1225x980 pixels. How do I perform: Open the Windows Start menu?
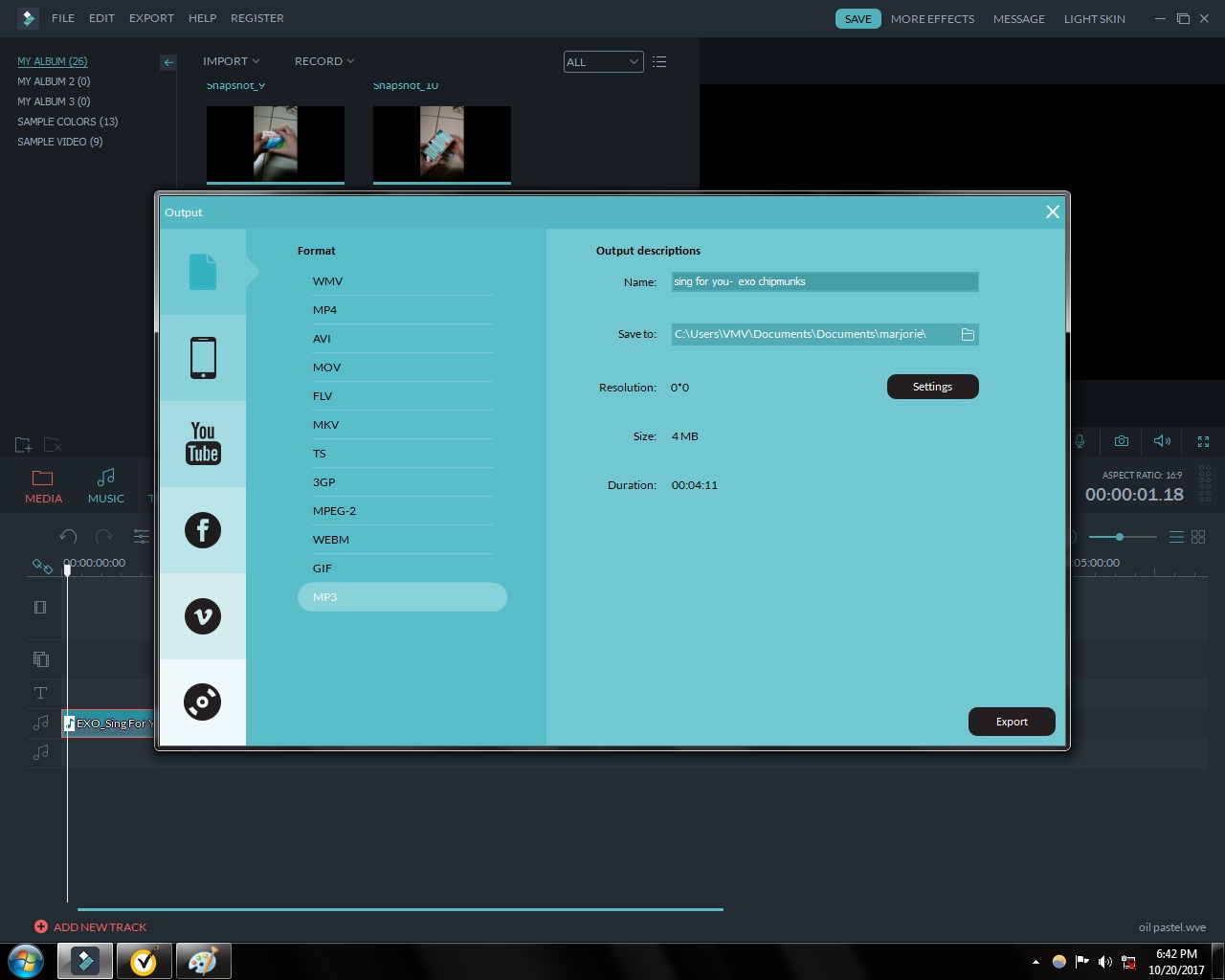click(x=26, y=961)
